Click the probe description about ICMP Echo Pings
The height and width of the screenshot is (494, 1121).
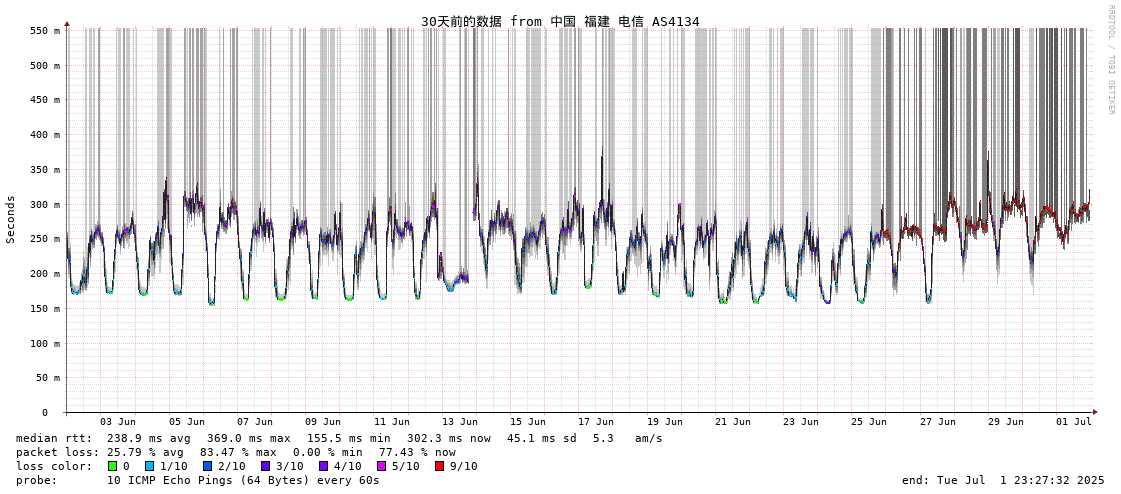[x=243, y=480]
